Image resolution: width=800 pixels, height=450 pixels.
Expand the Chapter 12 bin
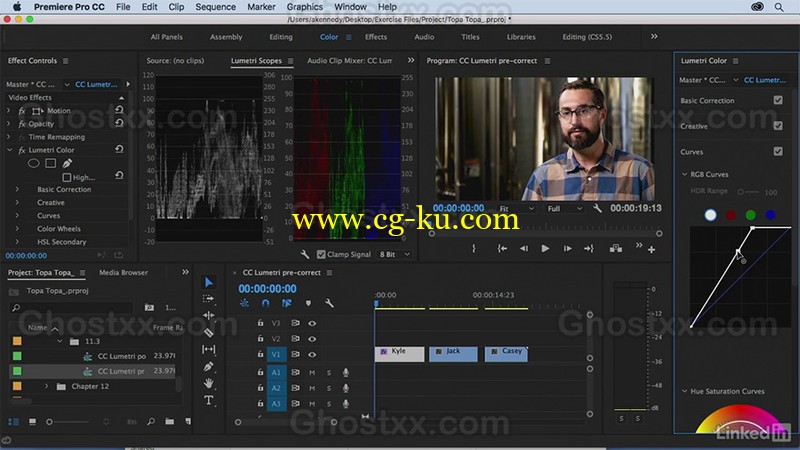(46, 386)
